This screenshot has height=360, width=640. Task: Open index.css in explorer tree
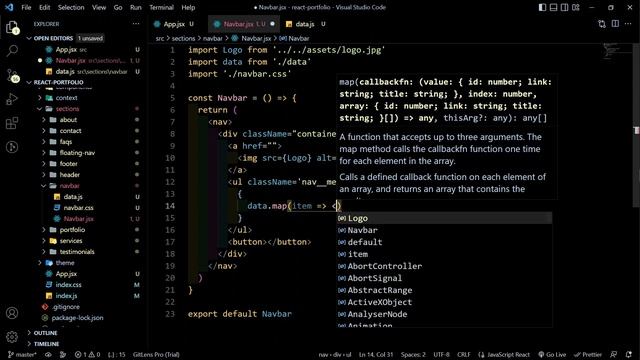68,285
